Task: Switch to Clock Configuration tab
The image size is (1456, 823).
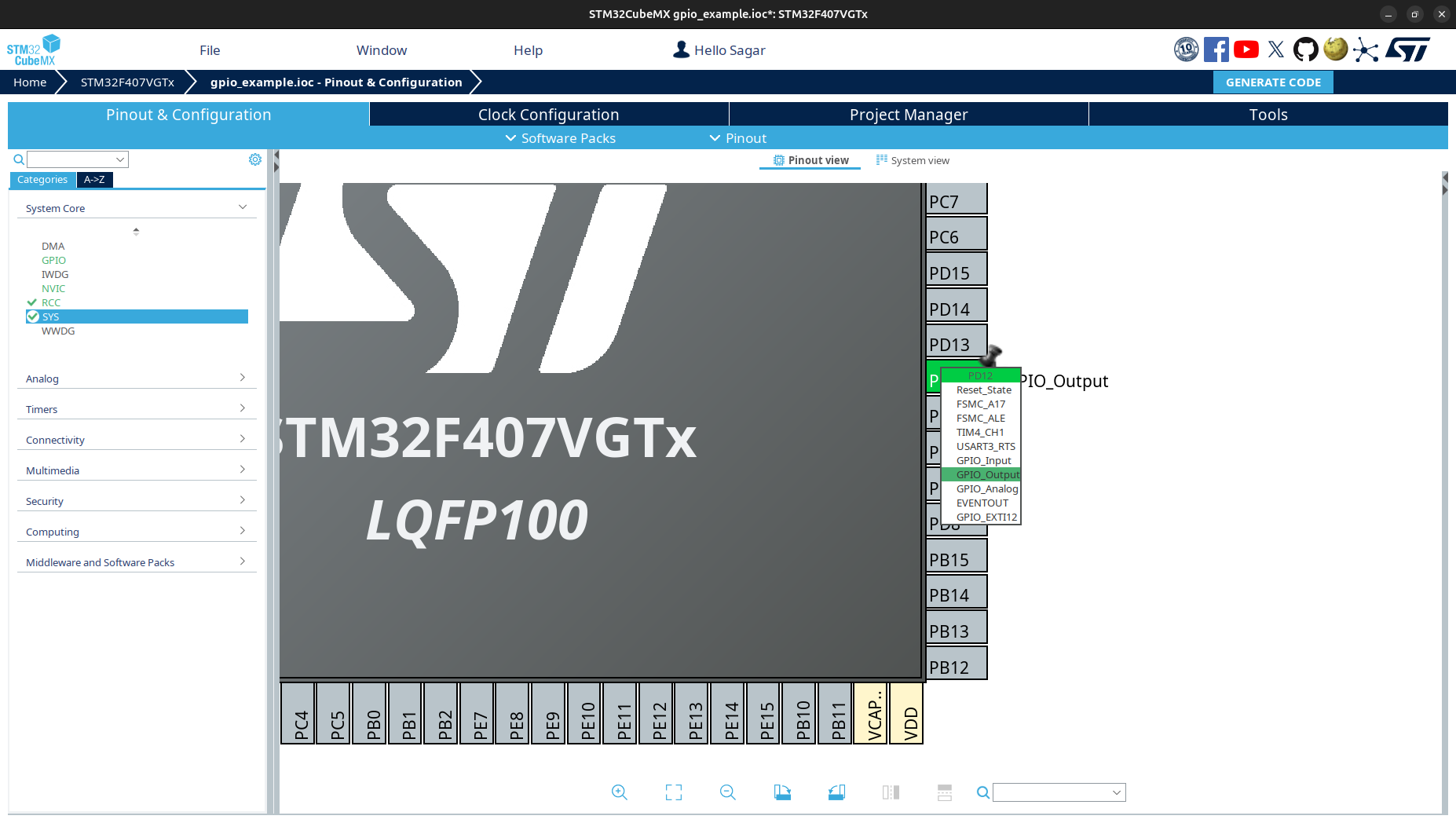Action: (x=549, y=115)
